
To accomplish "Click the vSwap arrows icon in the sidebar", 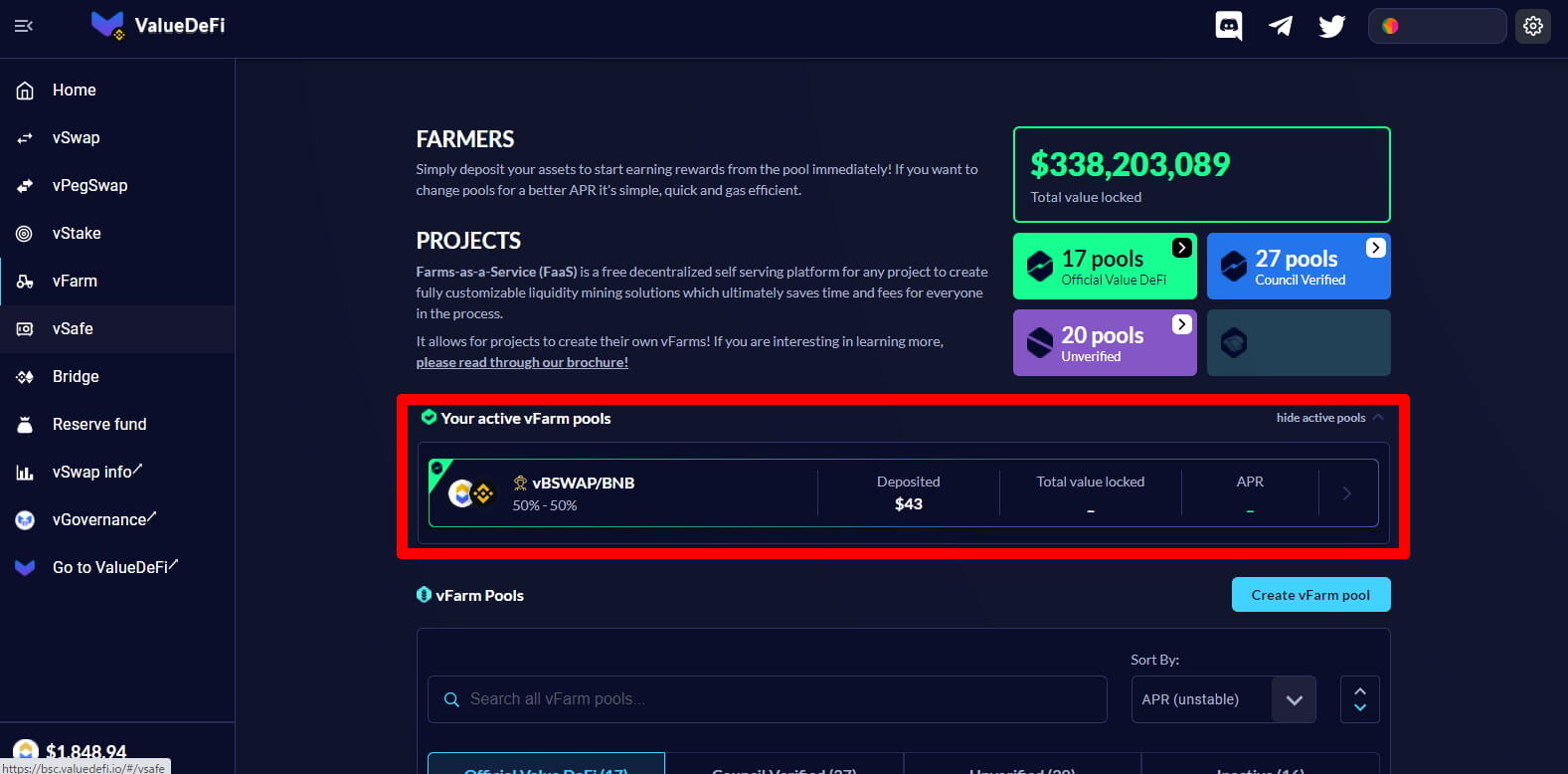I will point(25,138).
